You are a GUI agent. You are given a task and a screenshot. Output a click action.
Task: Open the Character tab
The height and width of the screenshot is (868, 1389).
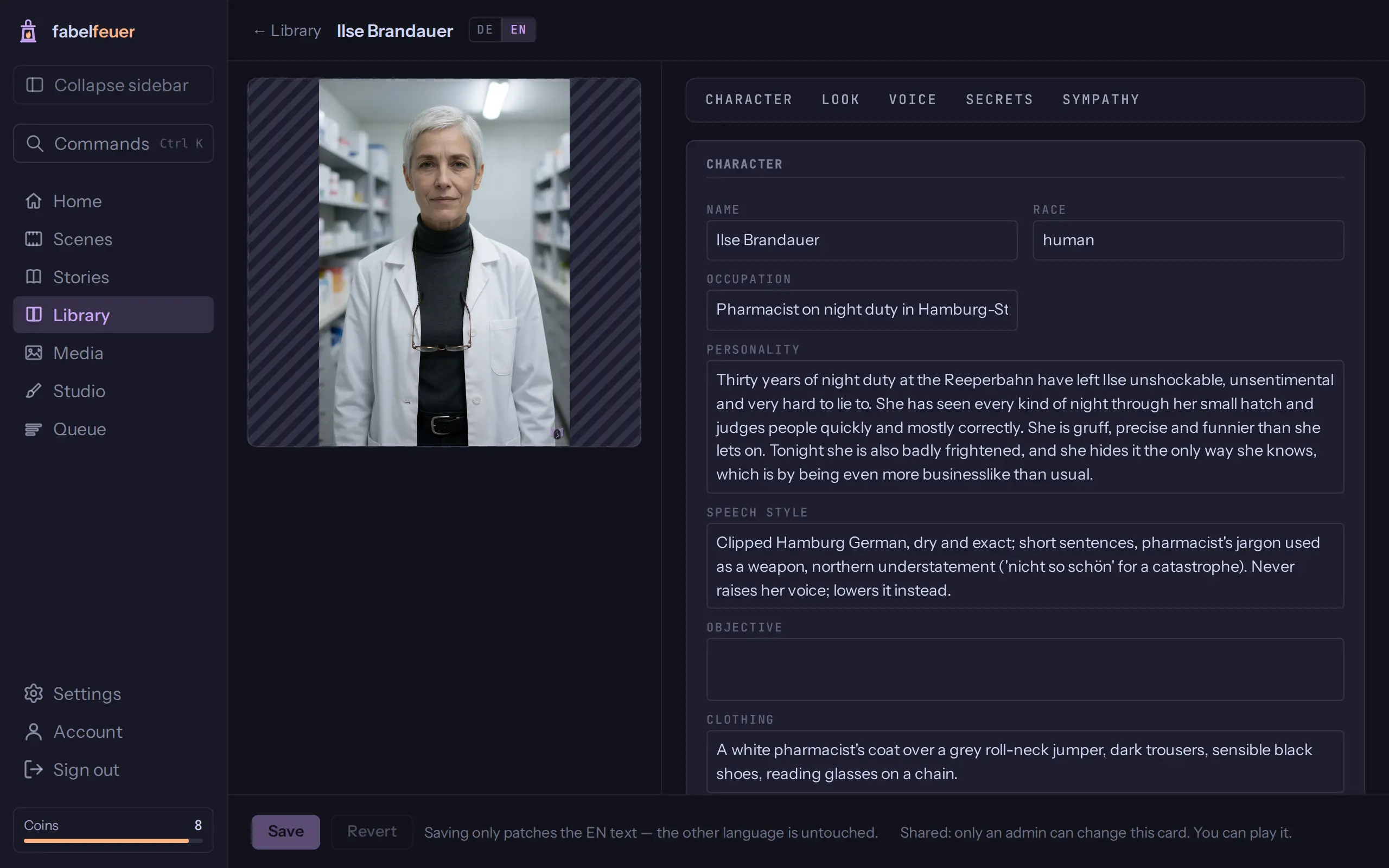click(x=749, y=100)
